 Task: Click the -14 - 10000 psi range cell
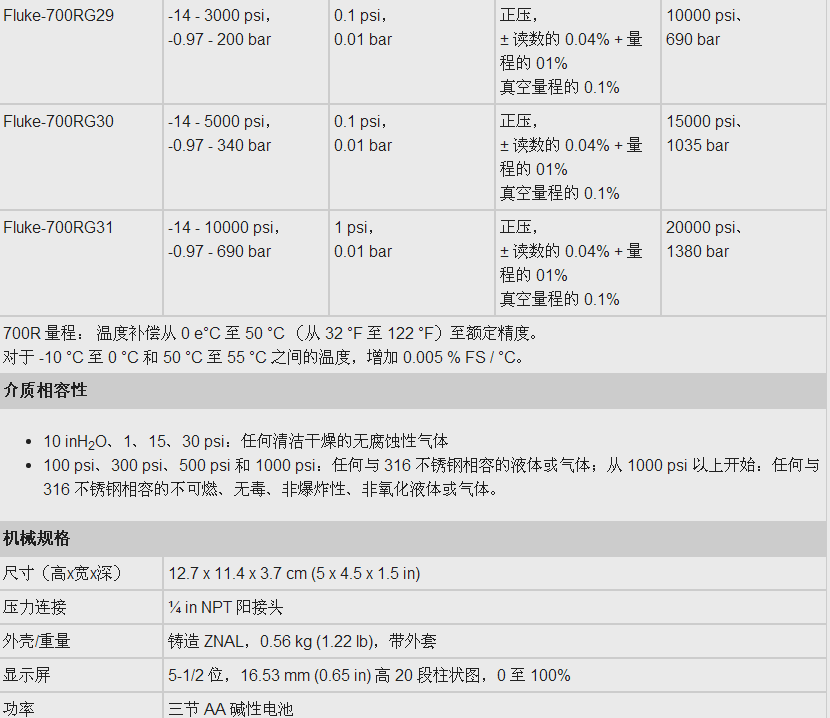point(224,240)
